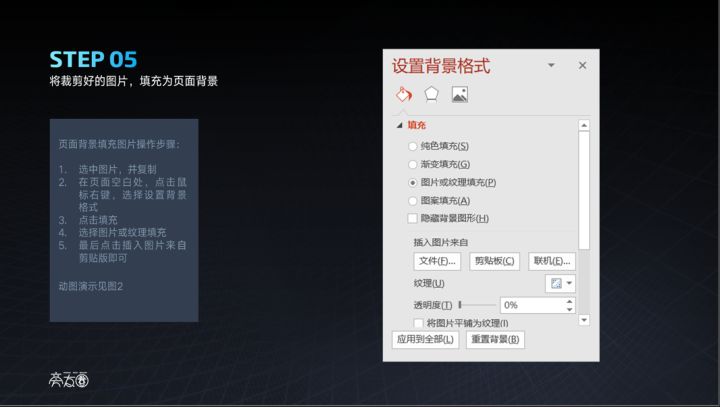Click the 透明度 slider handle
This screenshot has width=720, height=407.
point(460,305)
